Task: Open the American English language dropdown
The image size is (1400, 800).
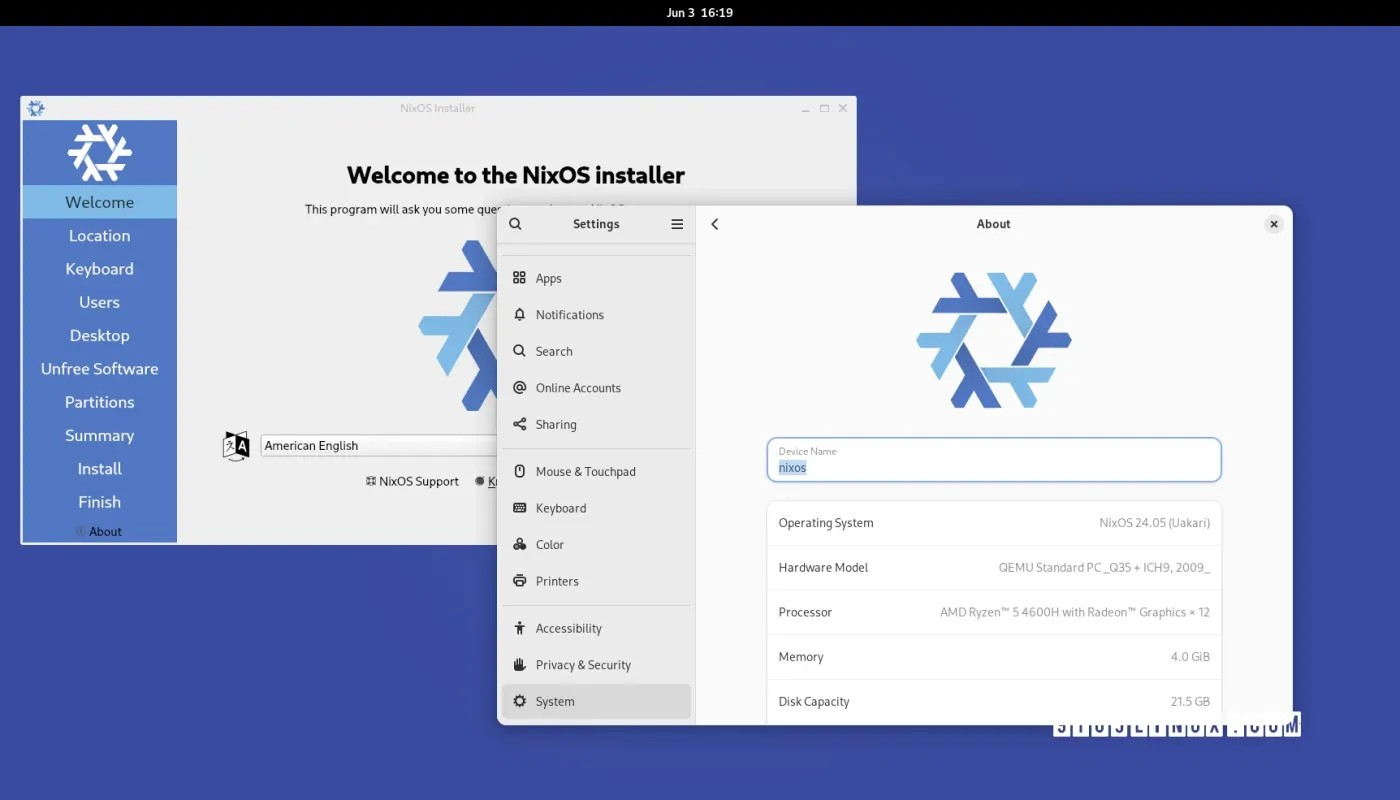Action: 380,446
